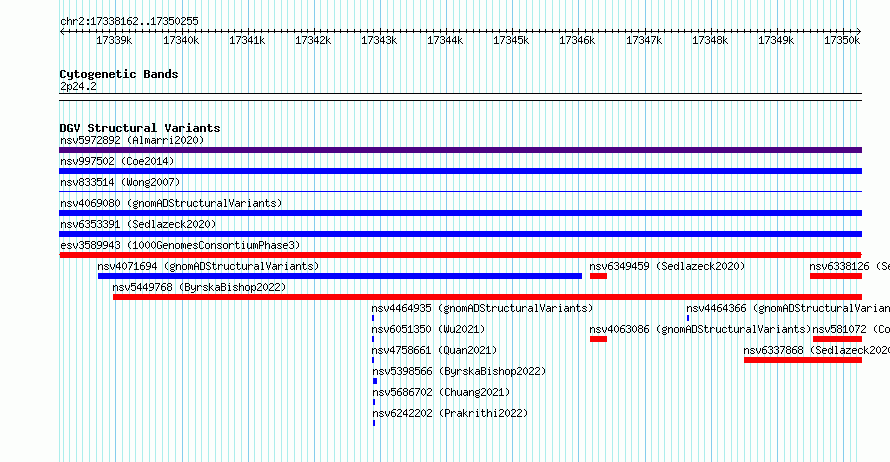Click the chr2:17338162..17350255 coordinate label
This screenshot has height=462, width=890.
(x=129, y=22)
